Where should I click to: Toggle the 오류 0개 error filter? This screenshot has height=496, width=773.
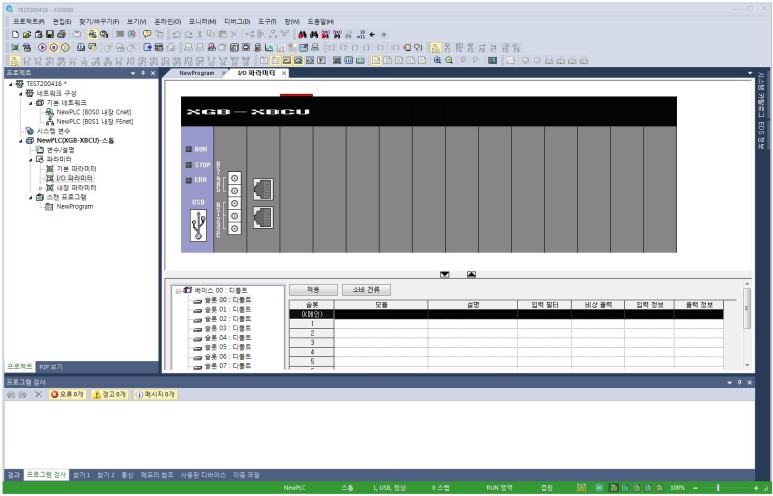(68, 394)
